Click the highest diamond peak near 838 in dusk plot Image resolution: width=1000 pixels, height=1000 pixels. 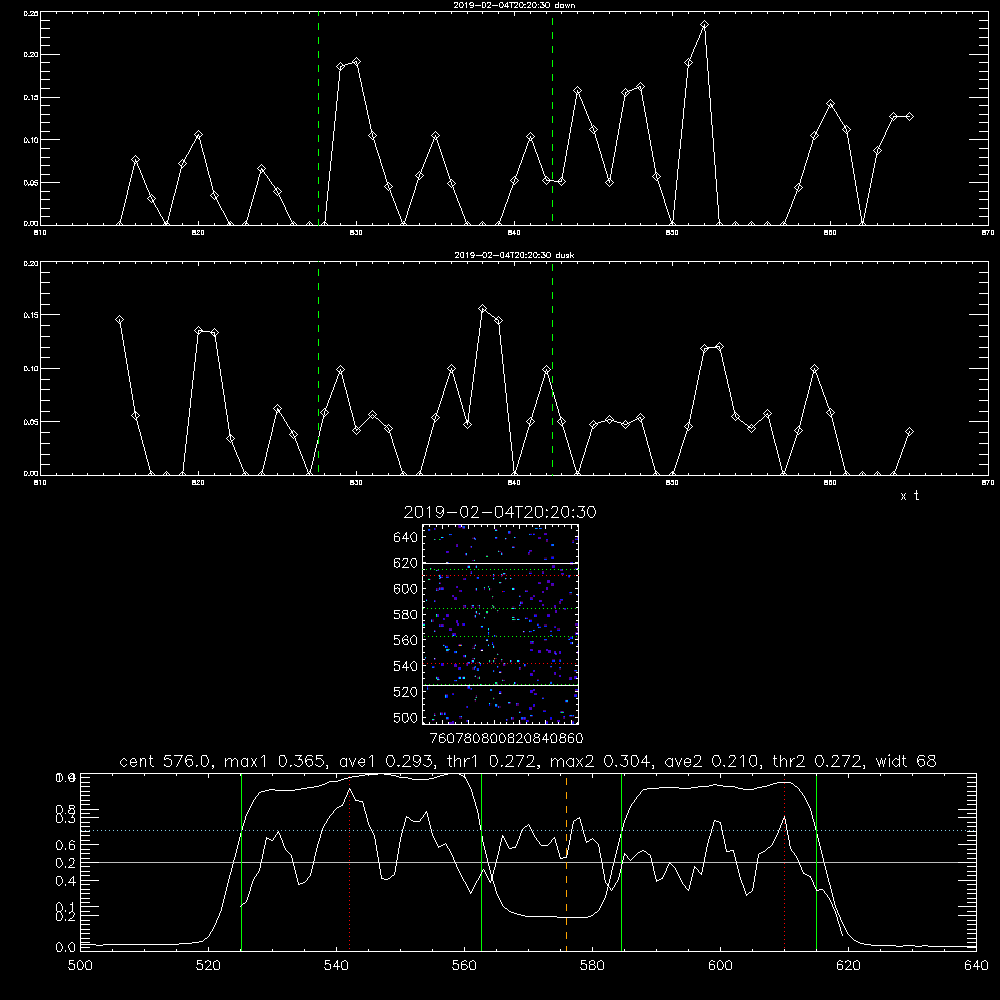(483, 309)
